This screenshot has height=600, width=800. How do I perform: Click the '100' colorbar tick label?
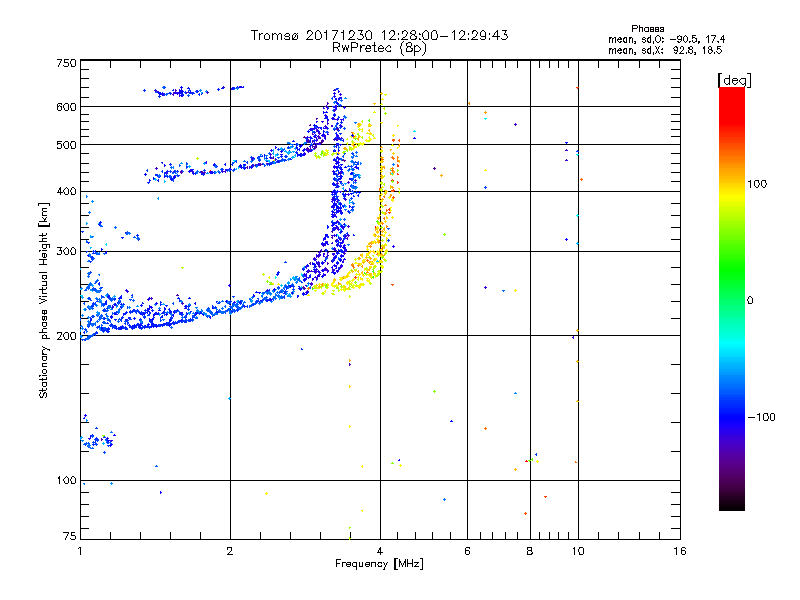[757, 184]
